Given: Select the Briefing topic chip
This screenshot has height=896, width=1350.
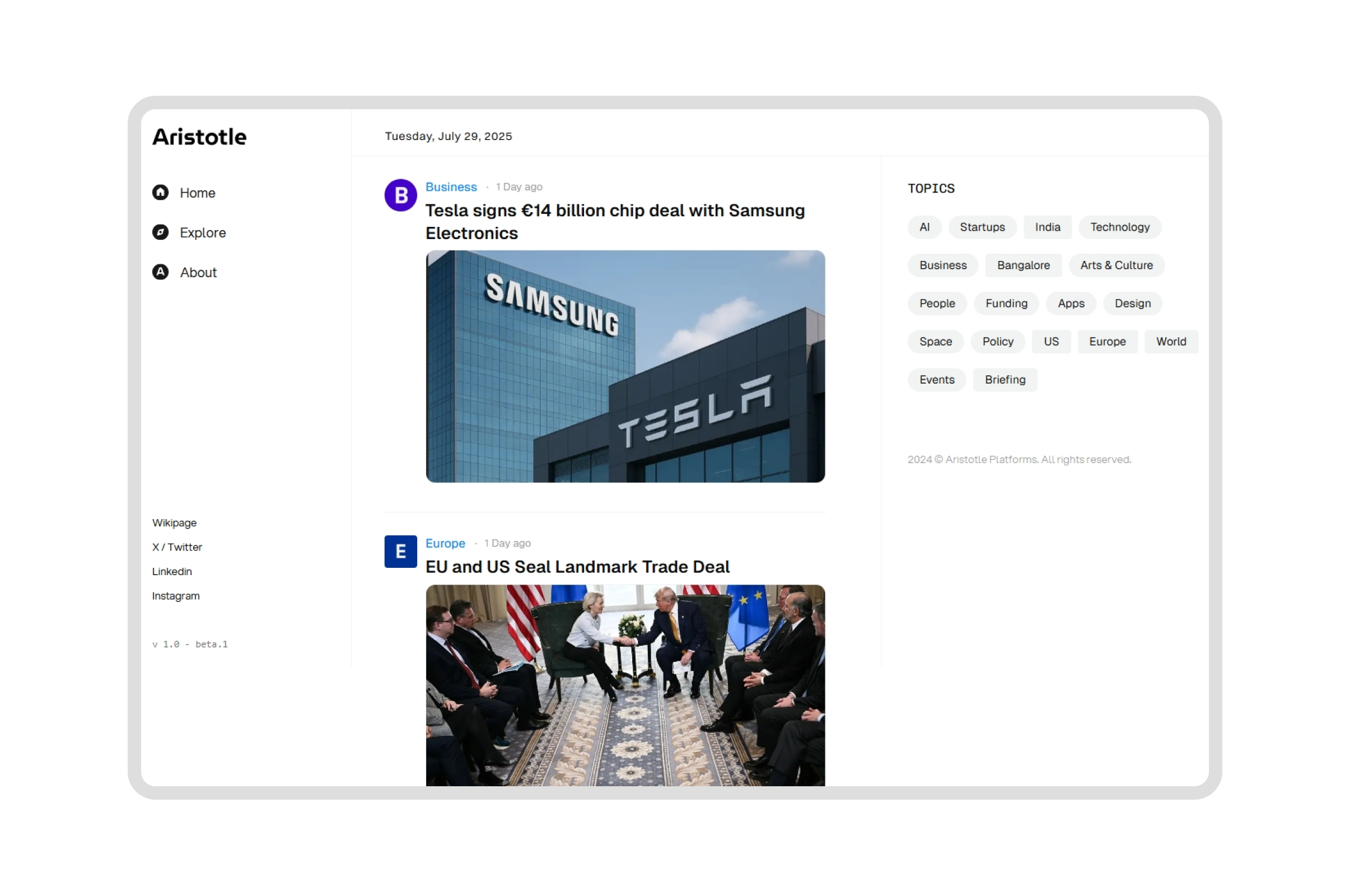Looking at the screenshot, I should 1006,380.
